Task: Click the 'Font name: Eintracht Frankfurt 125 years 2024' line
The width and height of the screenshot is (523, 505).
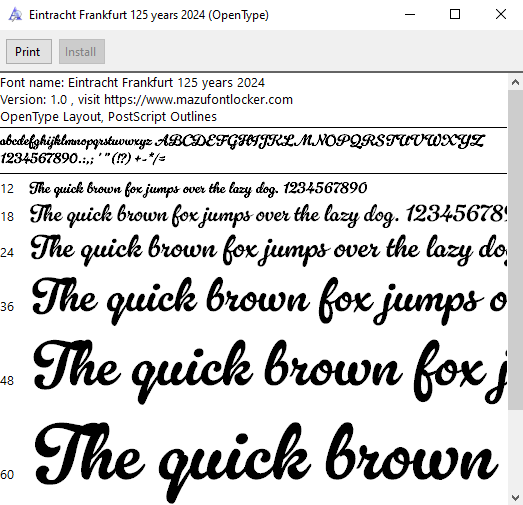Action: [132, 82]
